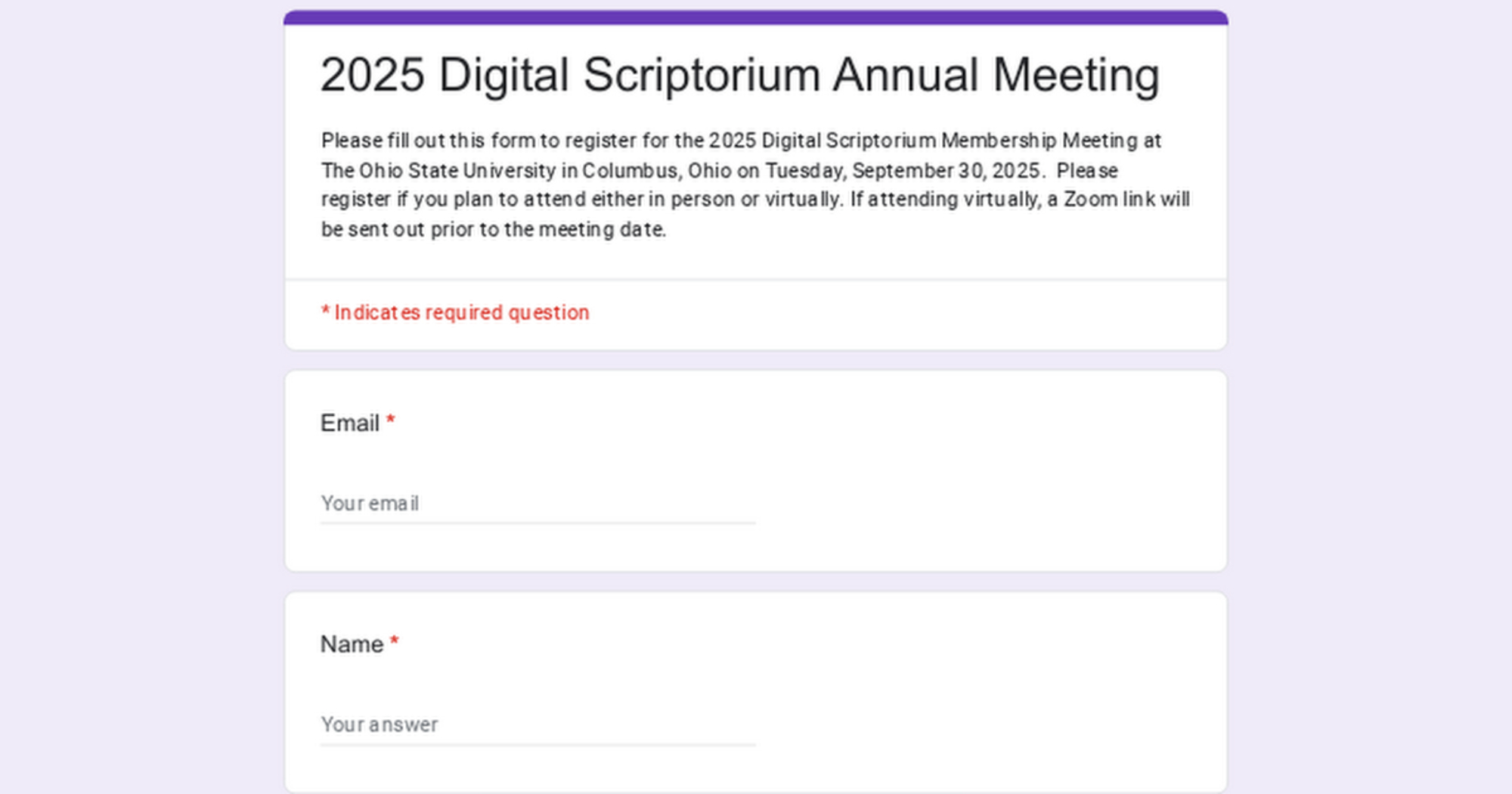Click the lavender background right of the form
Image resolution: width=1512 pixels, height=794 pixels.
1370,397
